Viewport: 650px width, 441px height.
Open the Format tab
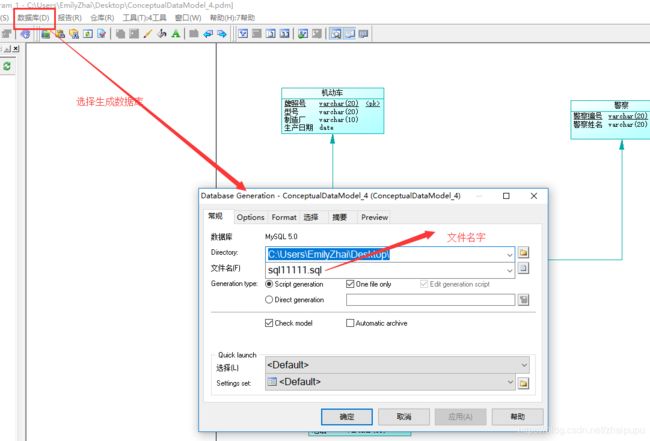click(x=284, y=217)
